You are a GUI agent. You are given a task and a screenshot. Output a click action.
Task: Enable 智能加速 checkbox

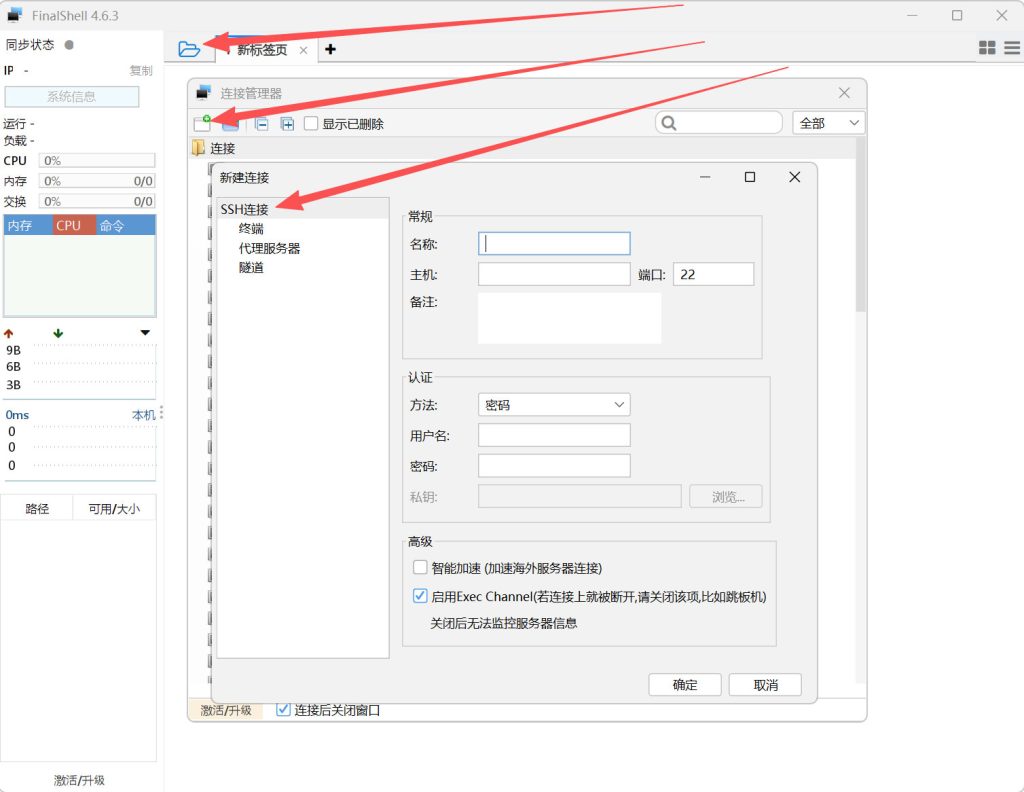421,568
